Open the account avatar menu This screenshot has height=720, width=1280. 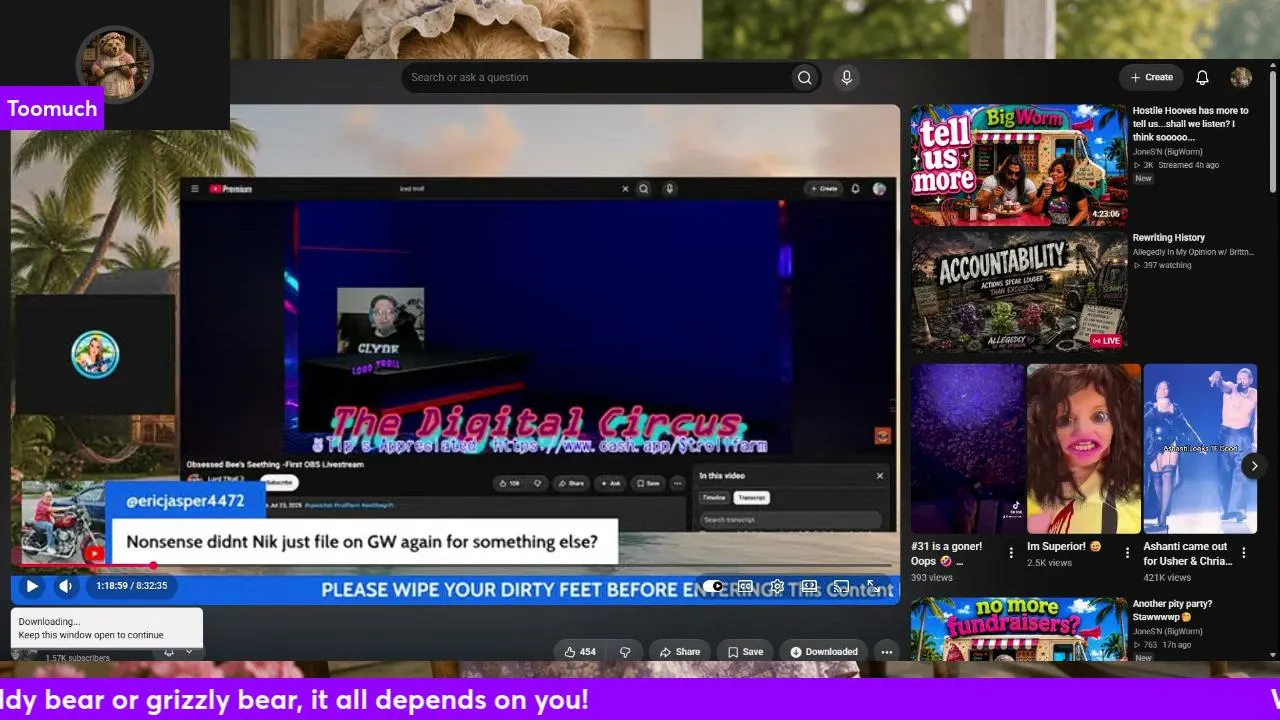(1241, 78)
